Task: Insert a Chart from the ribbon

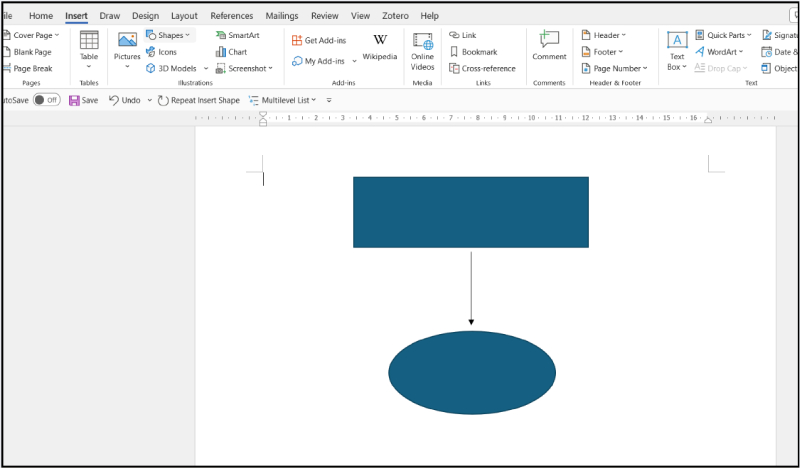Action: tap(221, 52)
